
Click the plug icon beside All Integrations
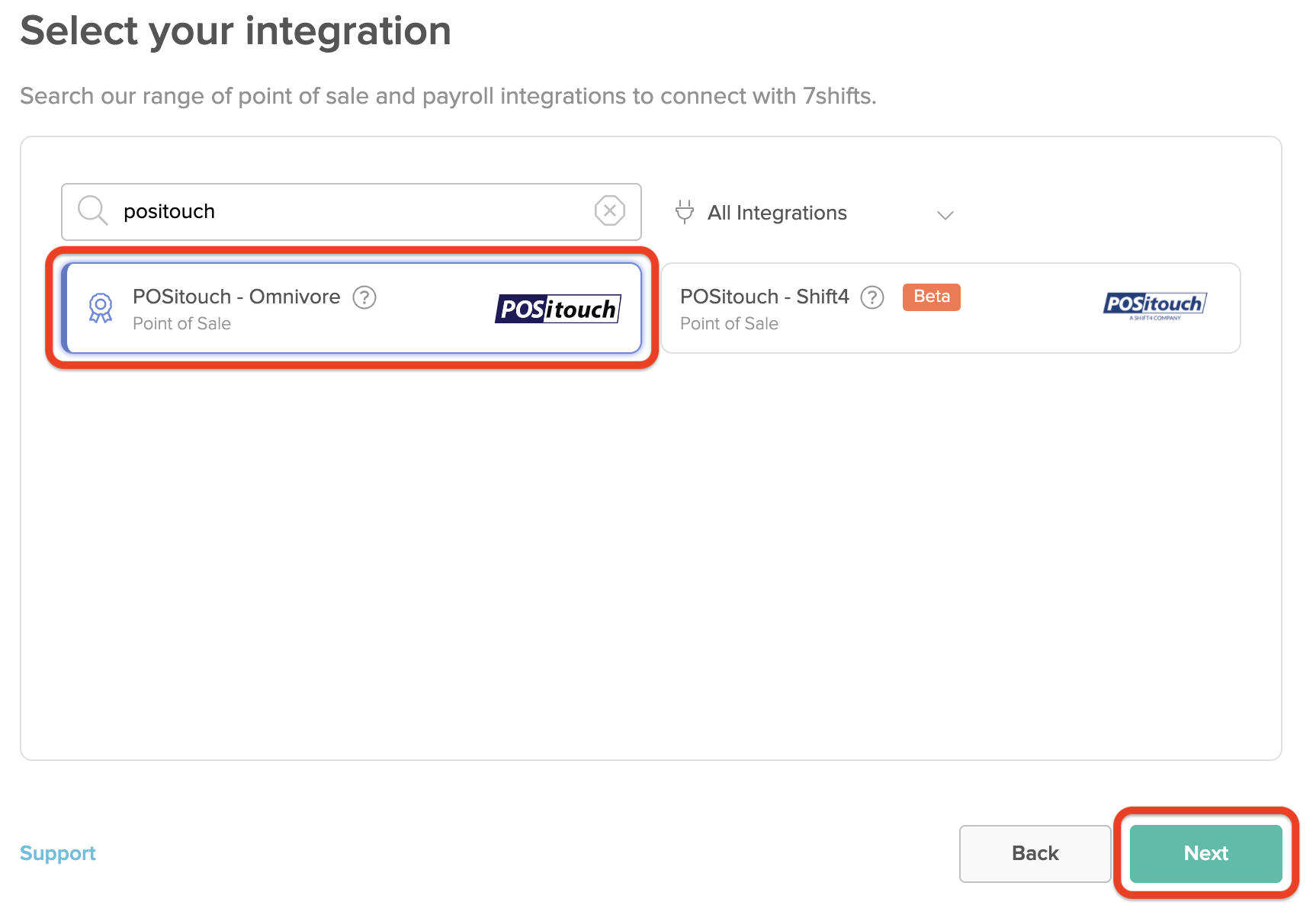coord(684,212)
